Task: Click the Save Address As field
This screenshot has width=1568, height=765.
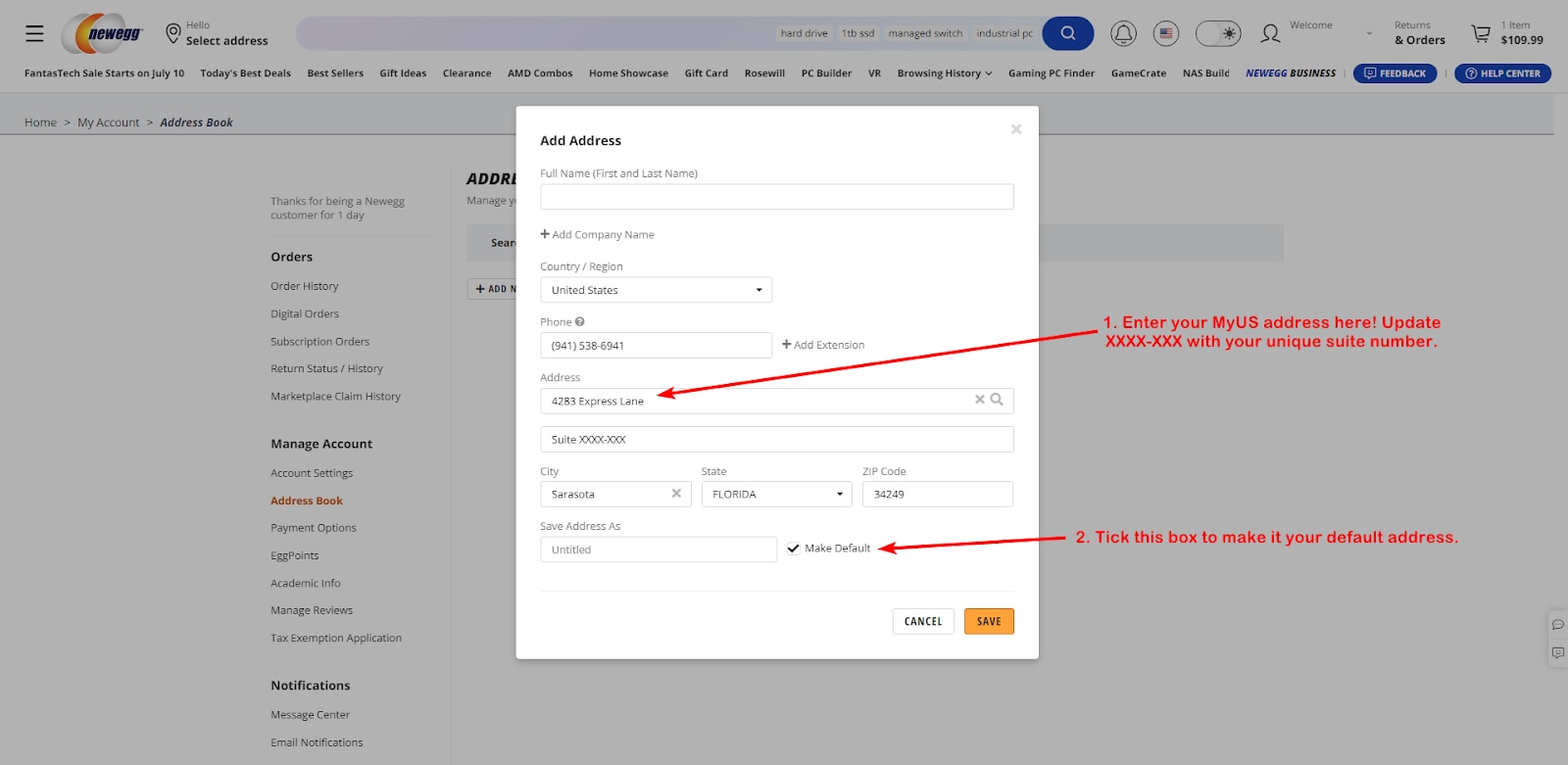Action: [x=659, y=550]
